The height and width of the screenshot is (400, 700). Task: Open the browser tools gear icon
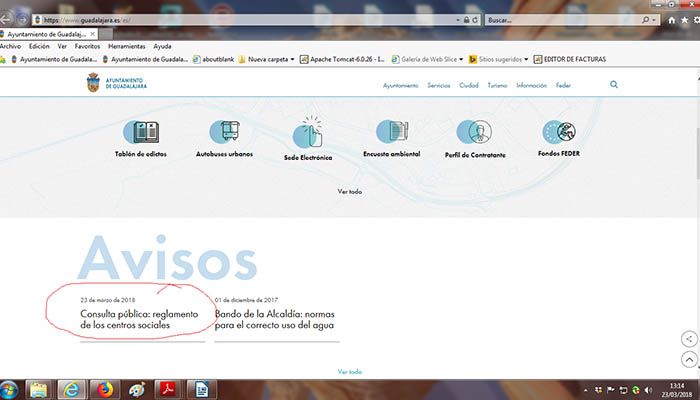pos(696,20)
